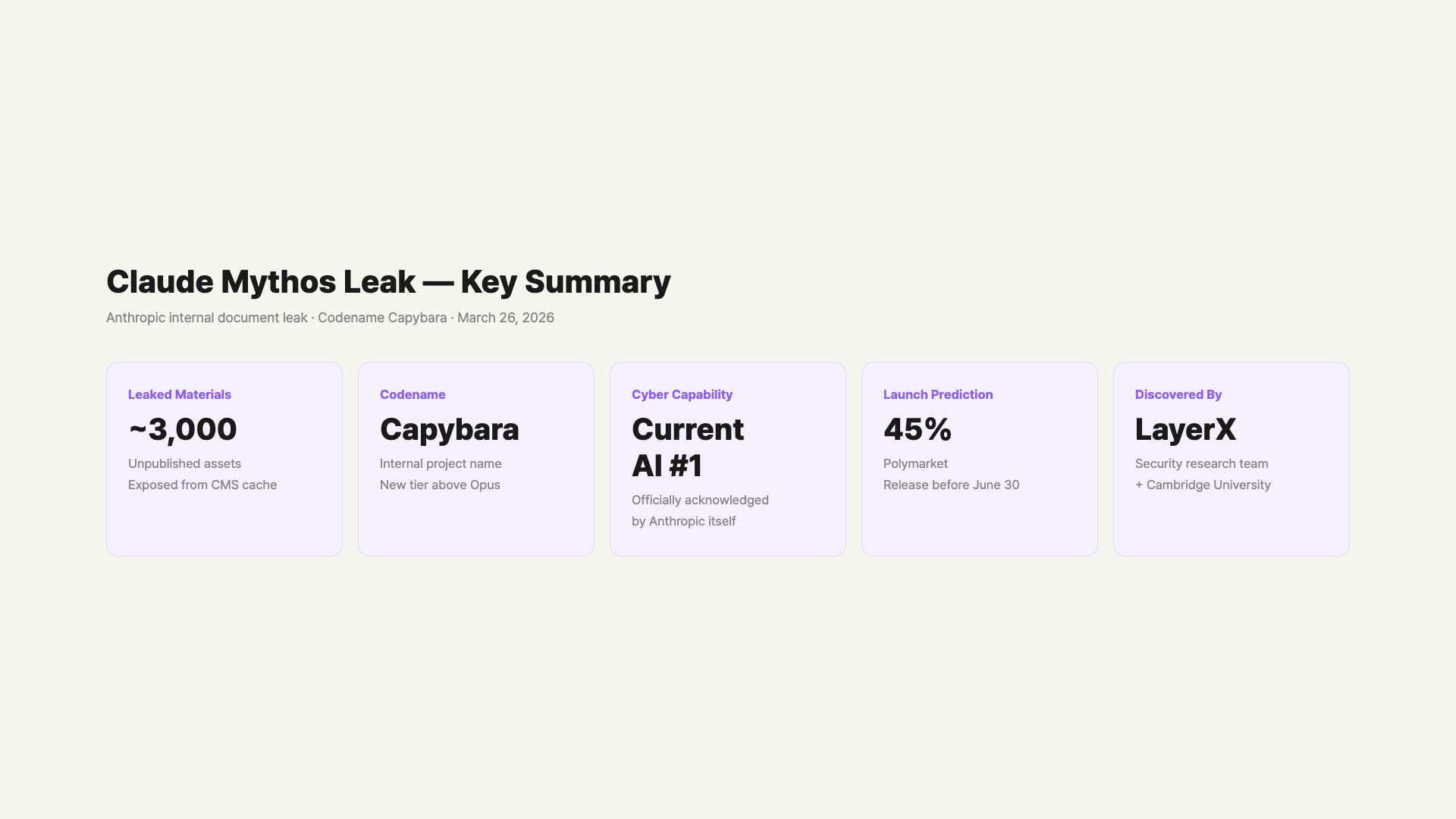Click "New tier above Opus" line
The height and width of the screenshot is (819, 1456).
tap(440, 485)
